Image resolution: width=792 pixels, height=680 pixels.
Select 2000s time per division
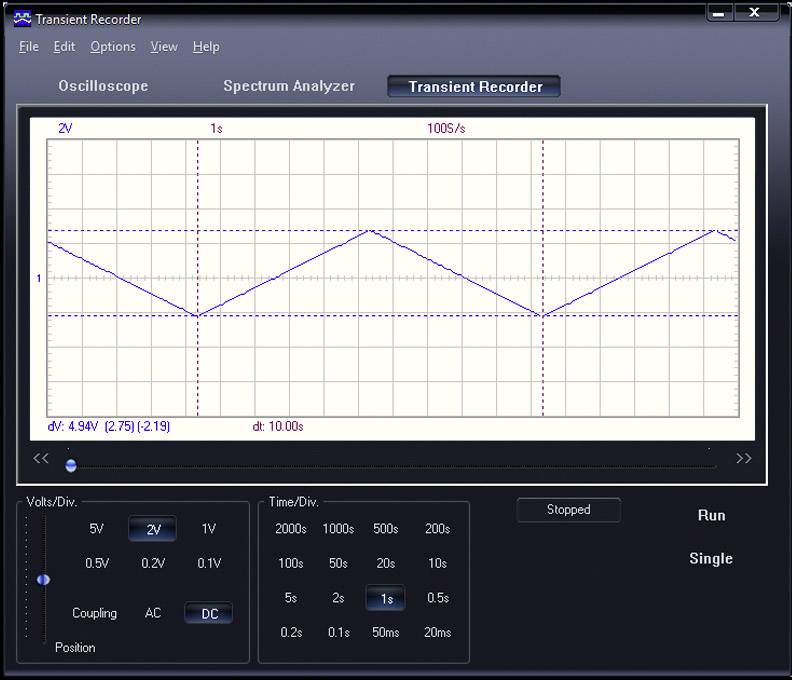(x=291, y=529)
